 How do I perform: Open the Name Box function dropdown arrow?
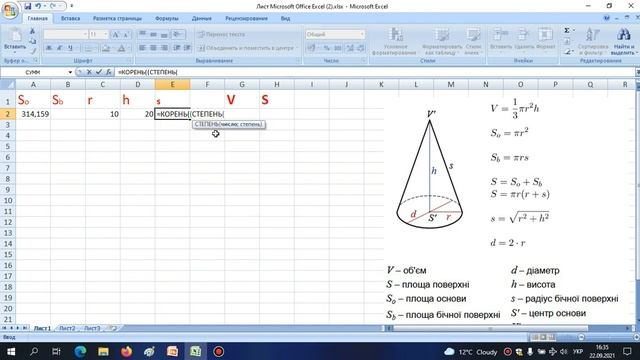point(70,72)
